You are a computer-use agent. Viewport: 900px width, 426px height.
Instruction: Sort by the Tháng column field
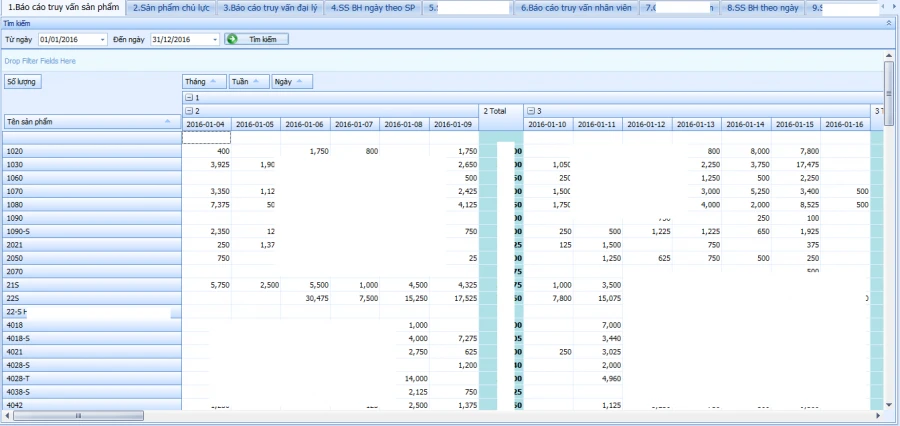[x=204, y=82]
